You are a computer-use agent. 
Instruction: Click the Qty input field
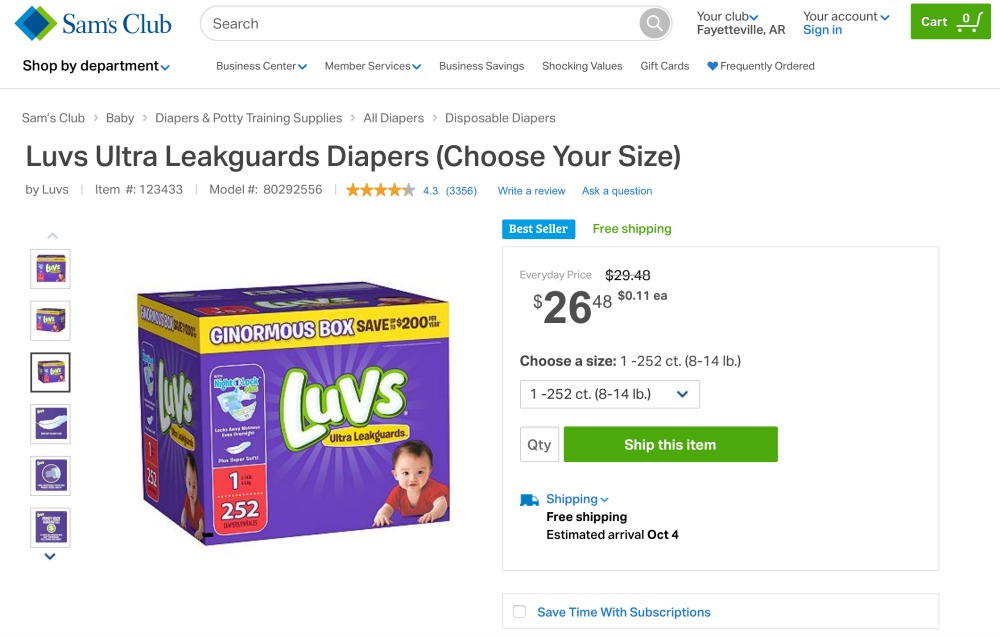tap(540, 444)
